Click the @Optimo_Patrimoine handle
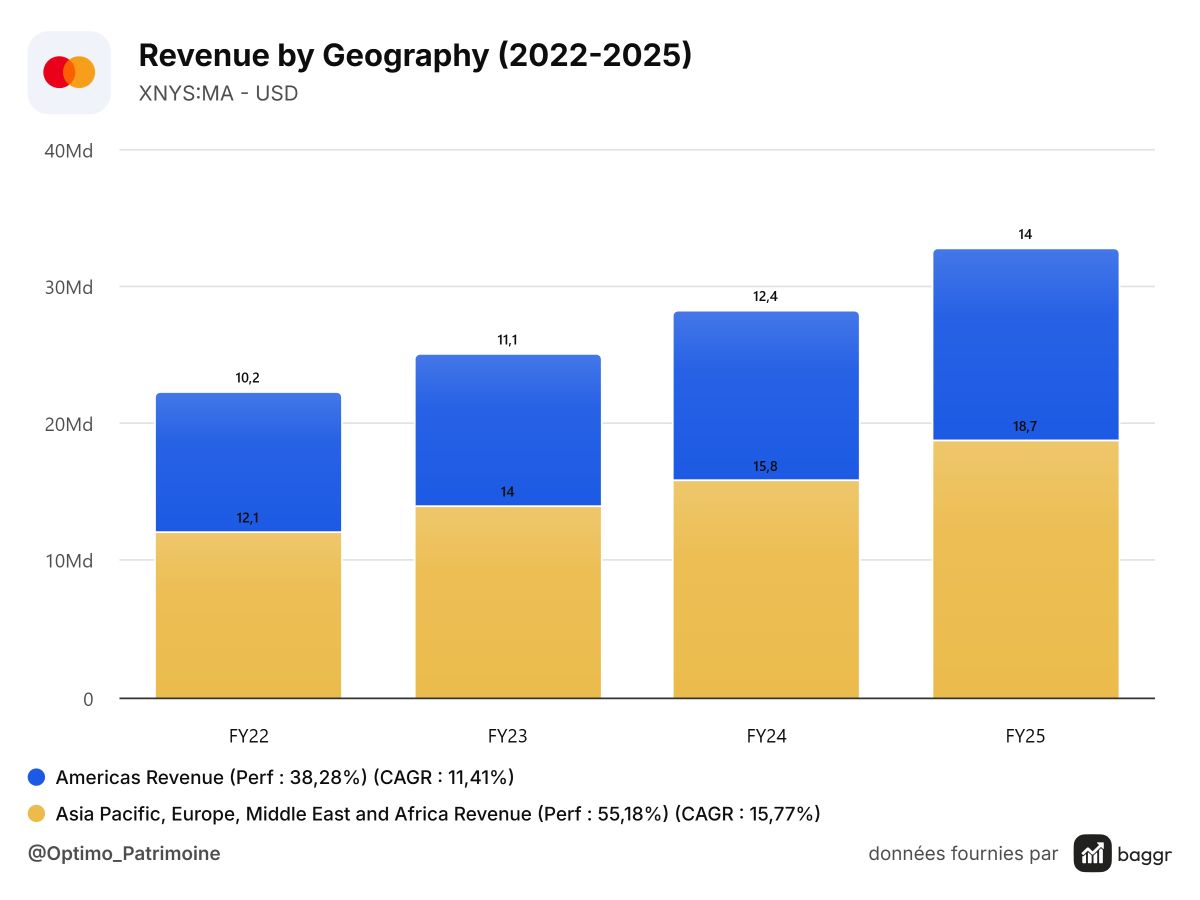 click(124, 853)
